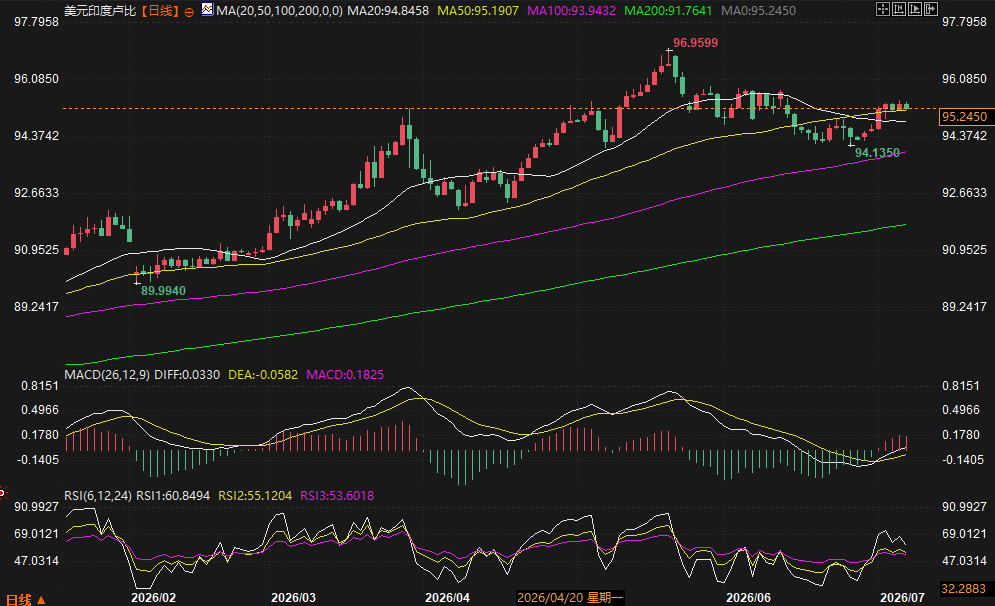The height and width of the screenshot is (606, 995).
Task: Select the MA20:94.8458 moving average label
Action: pyautogui.click(x=388, y=11)
